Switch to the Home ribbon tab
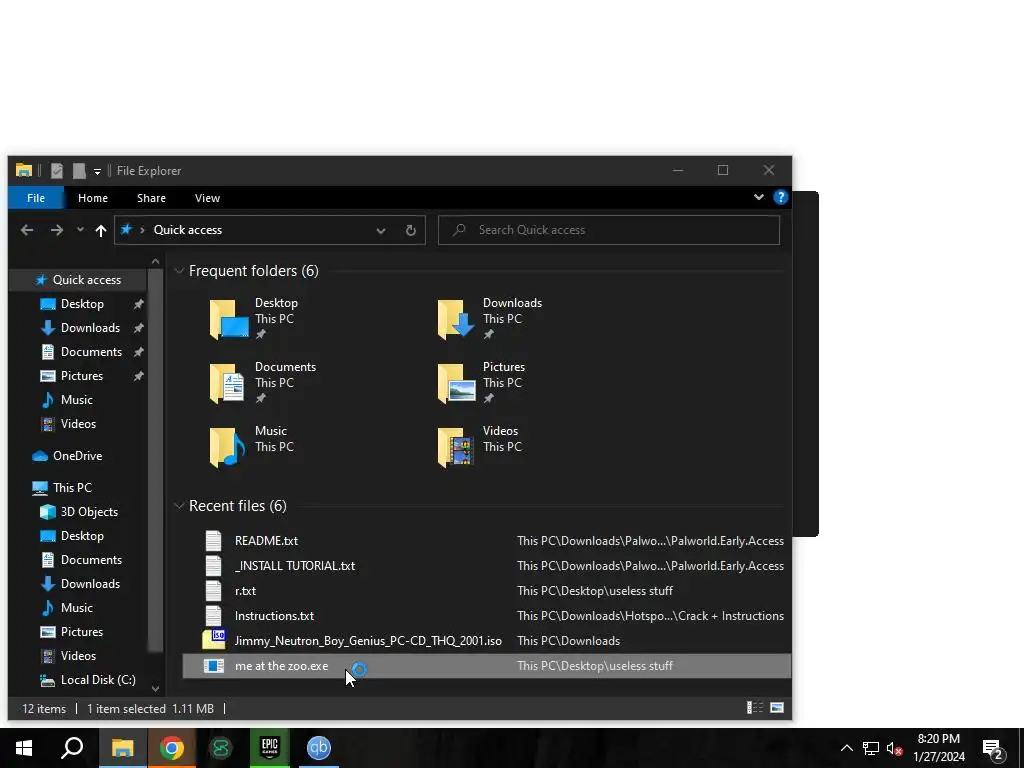This screenshot has width=1024, height=768. (x=93, y=198)
